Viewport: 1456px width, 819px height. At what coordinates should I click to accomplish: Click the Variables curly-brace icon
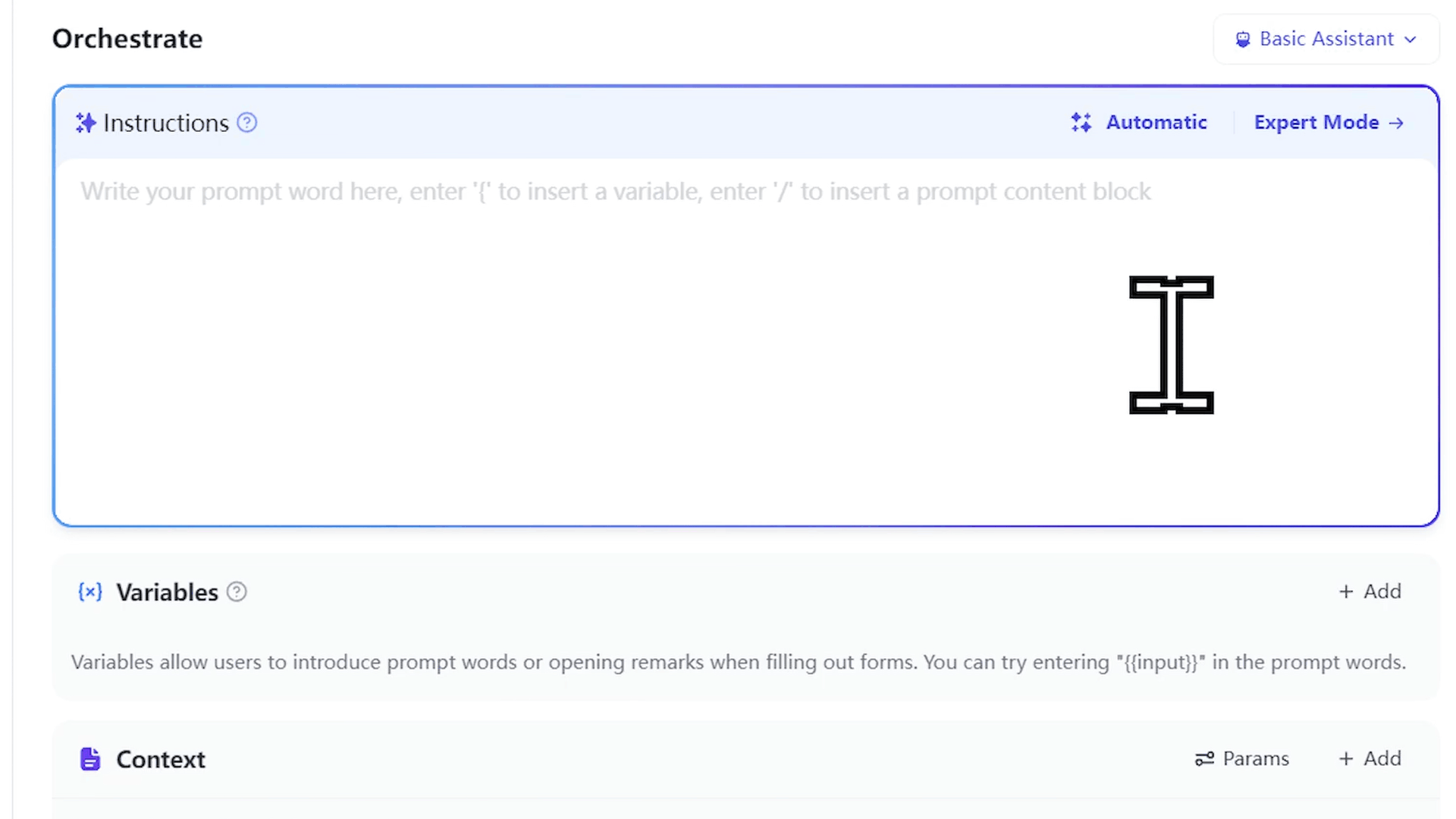pos(90,592)
